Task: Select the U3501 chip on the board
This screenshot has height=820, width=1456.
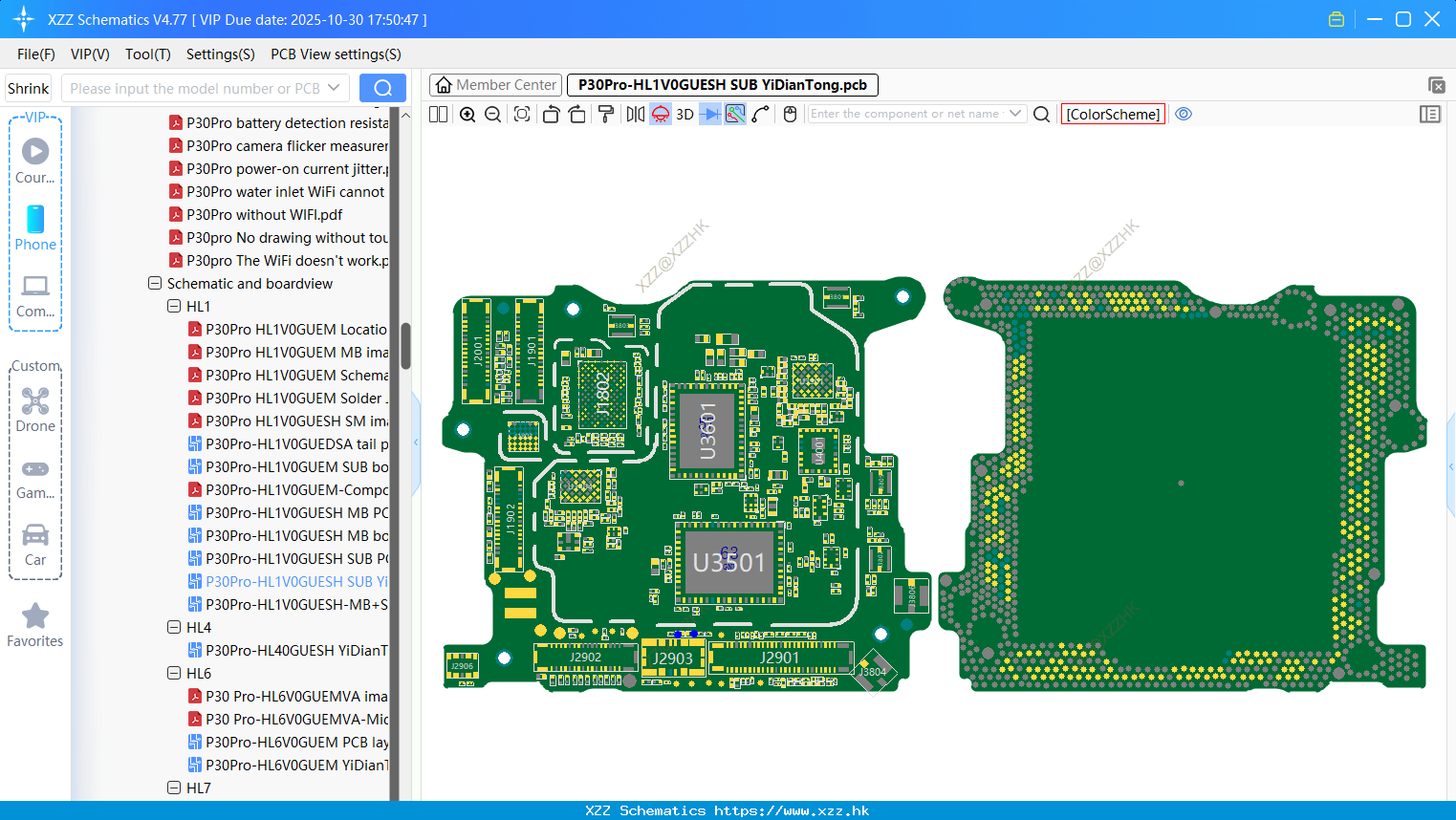Action: tap(729, 563)
